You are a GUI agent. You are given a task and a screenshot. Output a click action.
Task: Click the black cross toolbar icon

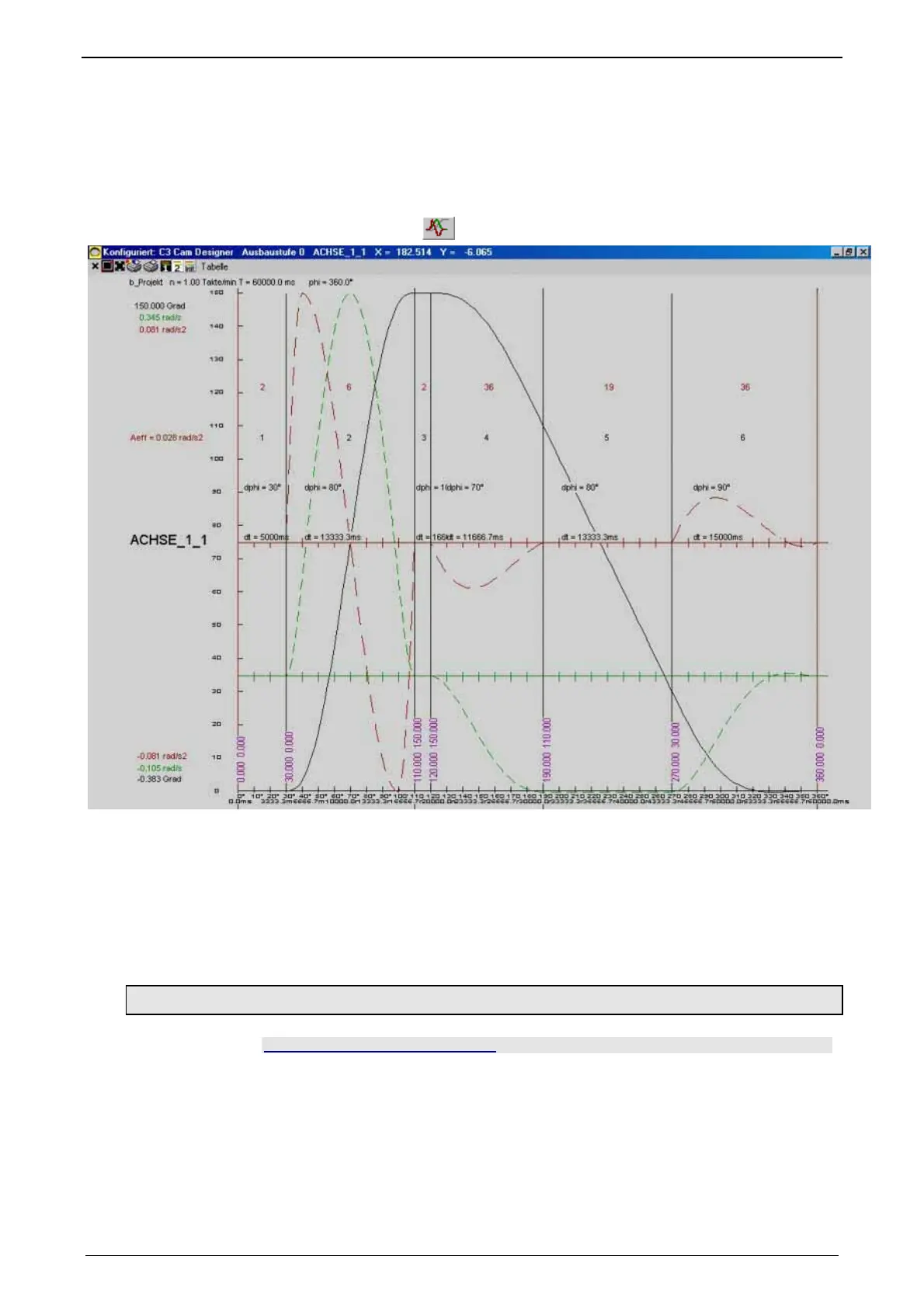(120, 266)
